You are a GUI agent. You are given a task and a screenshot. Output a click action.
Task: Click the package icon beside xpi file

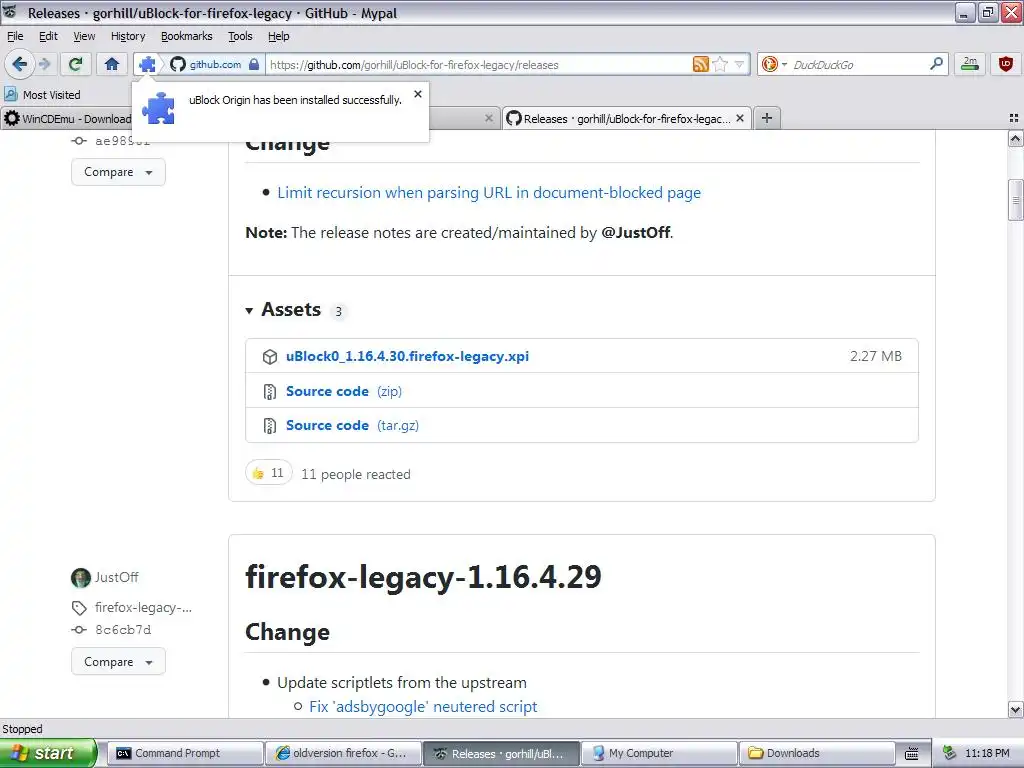click(270, 357)
